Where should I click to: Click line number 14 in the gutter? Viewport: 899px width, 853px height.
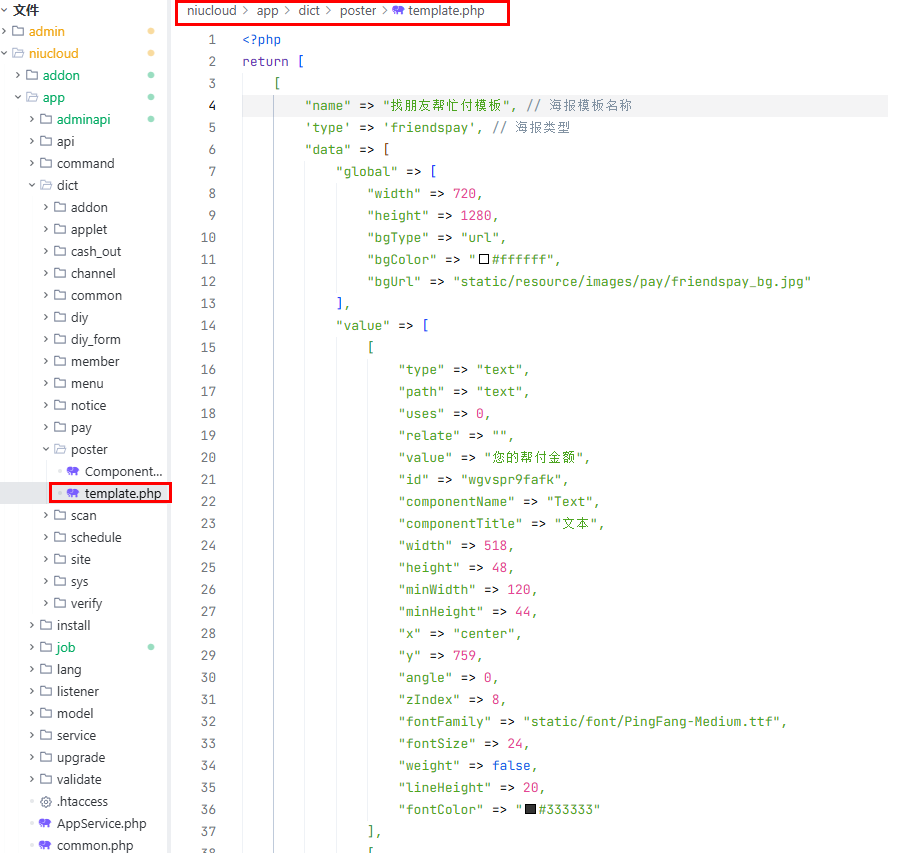(x=208, y=325)
